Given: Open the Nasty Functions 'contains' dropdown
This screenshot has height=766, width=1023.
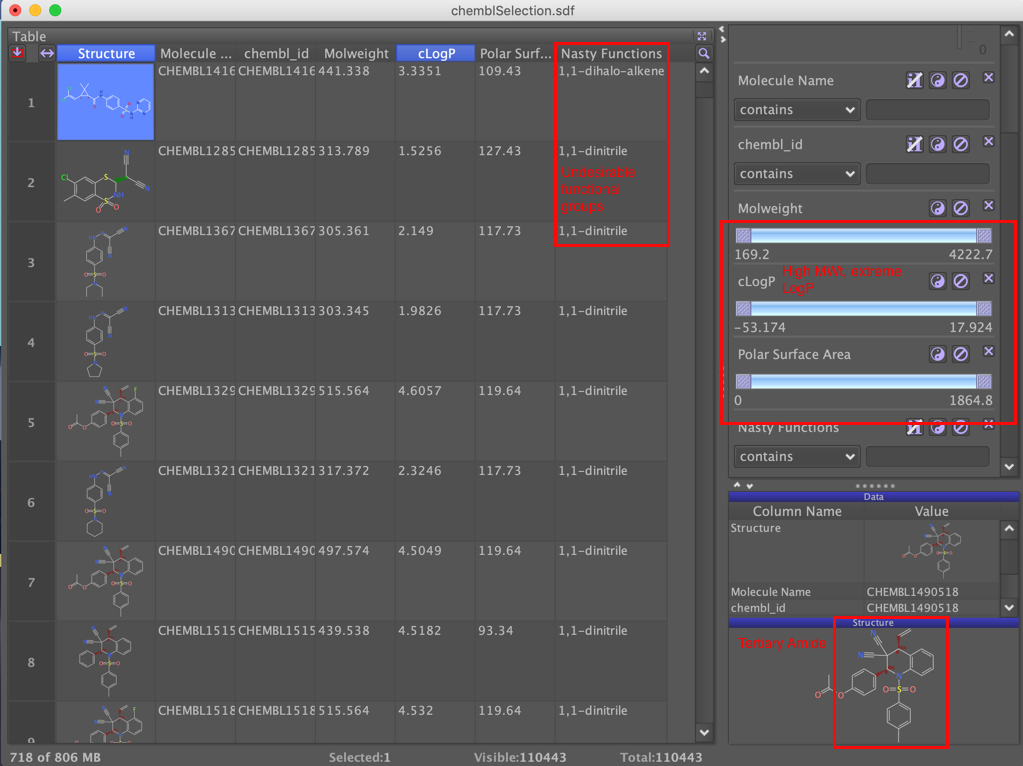Looking at the screenshot, I should click(x=797, y=456).
